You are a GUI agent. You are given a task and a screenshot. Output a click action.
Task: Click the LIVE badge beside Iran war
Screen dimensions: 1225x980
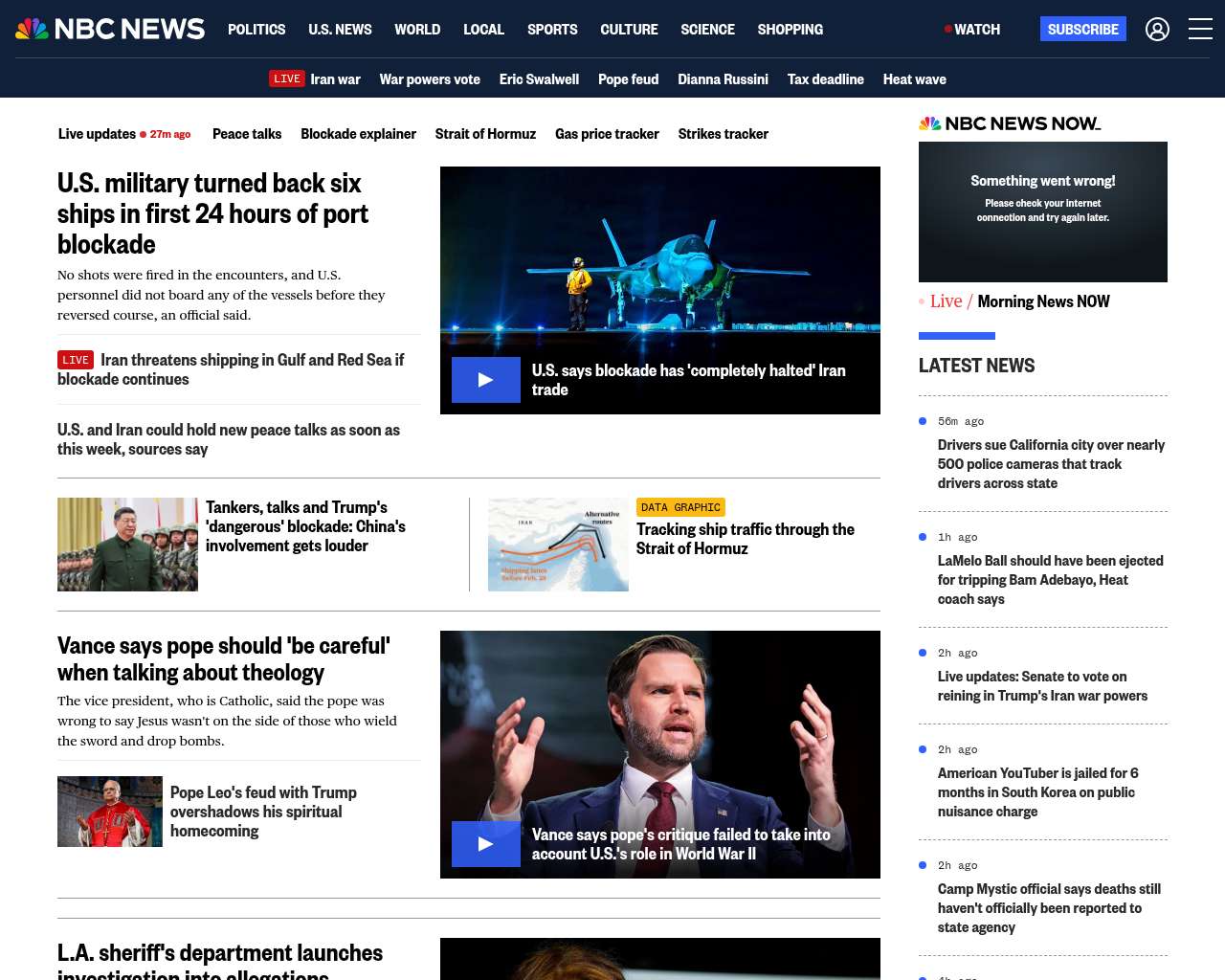[x=287, y=78]
